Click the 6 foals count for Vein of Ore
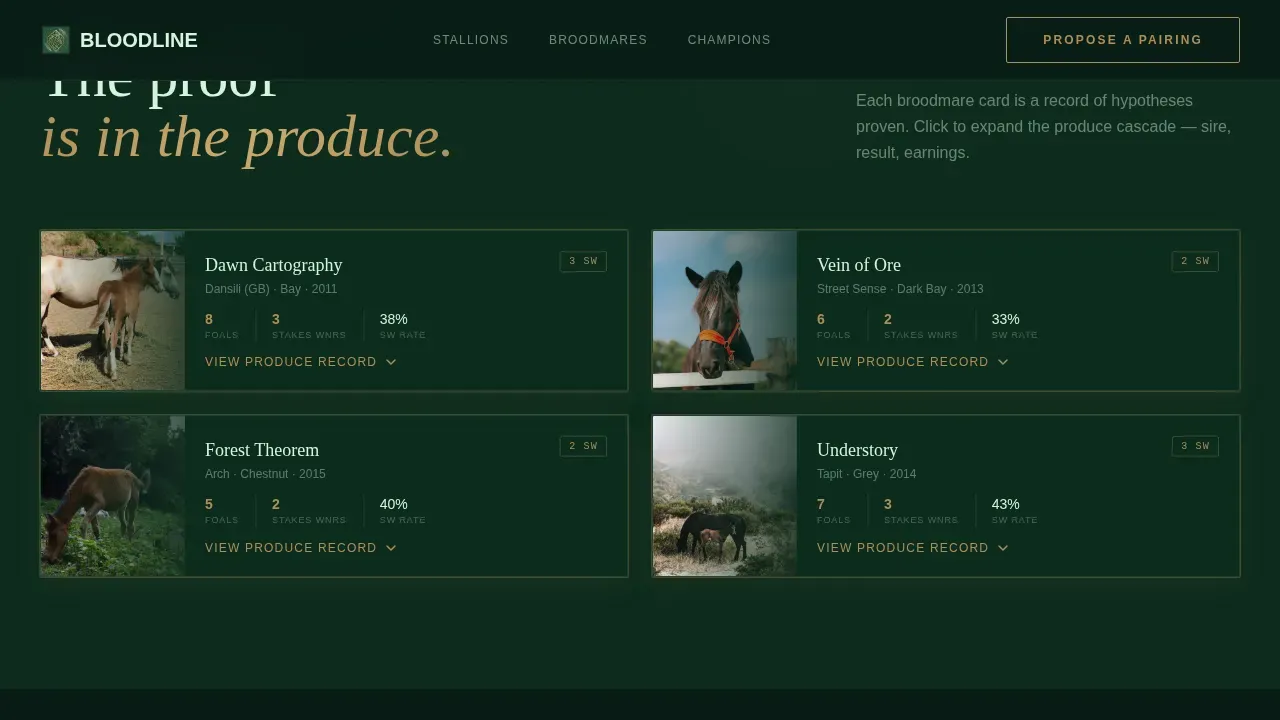Image resolution: width=1280 pixels, height=720 pixels. [x=821, y=319]
